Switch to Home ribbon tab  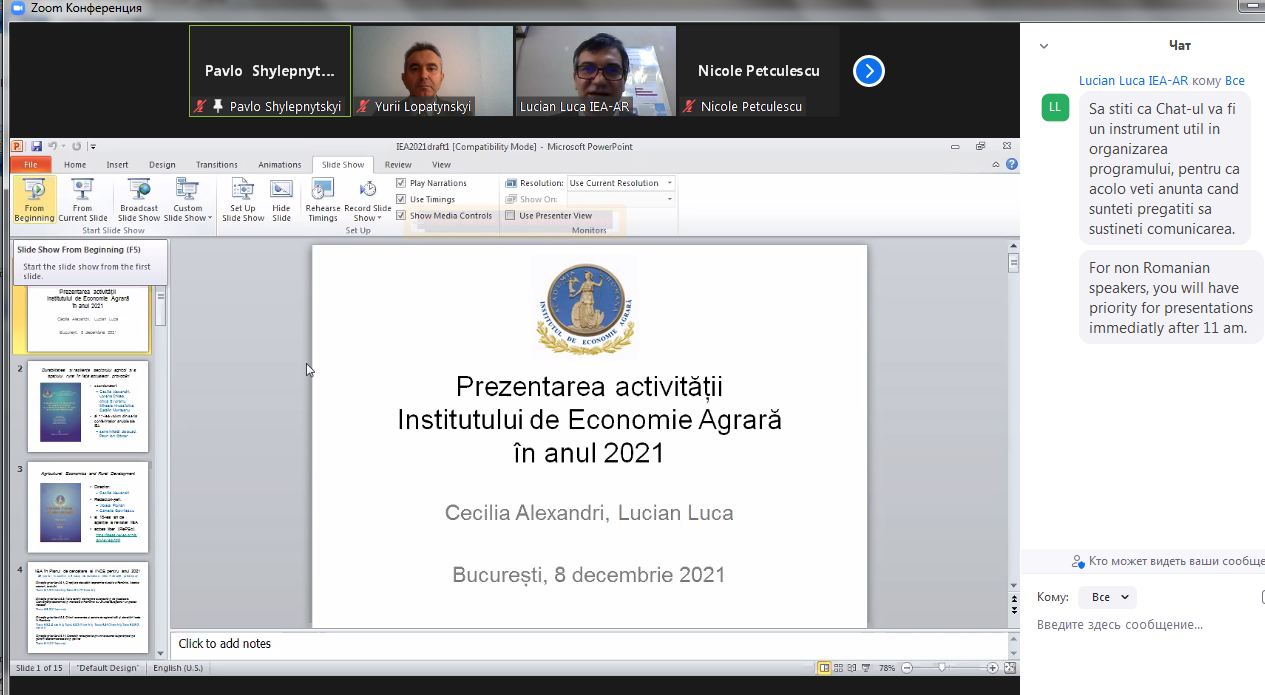point(75,165)
